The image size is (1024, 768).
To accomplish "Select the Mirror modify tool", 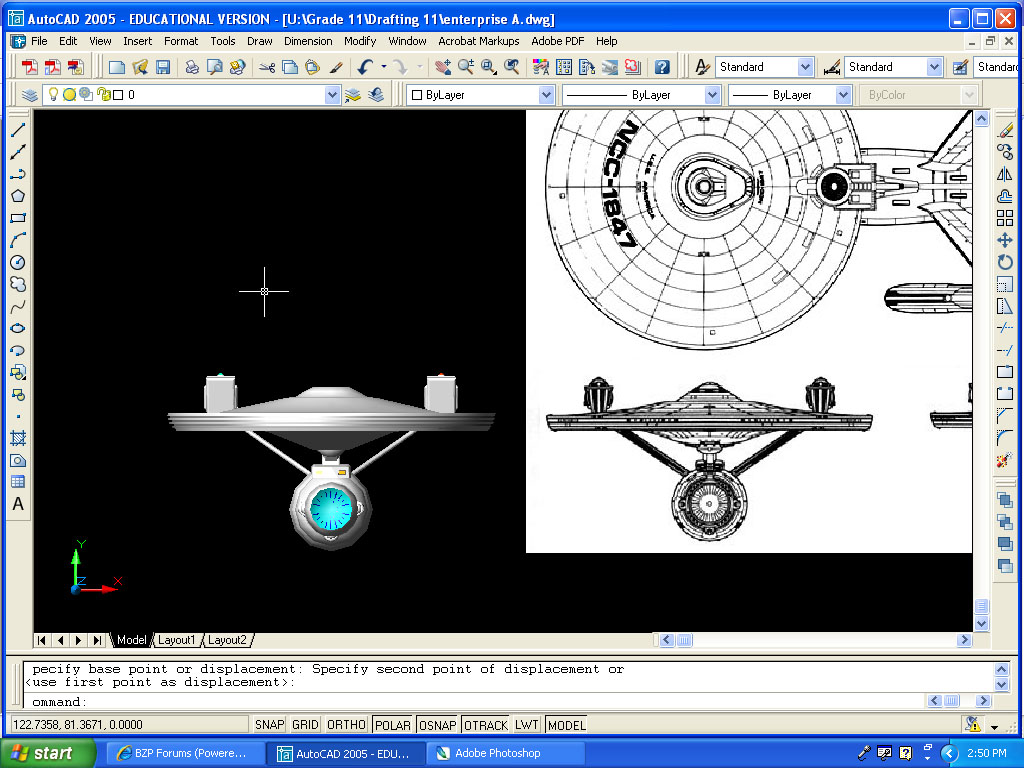I will [1005, 174].
